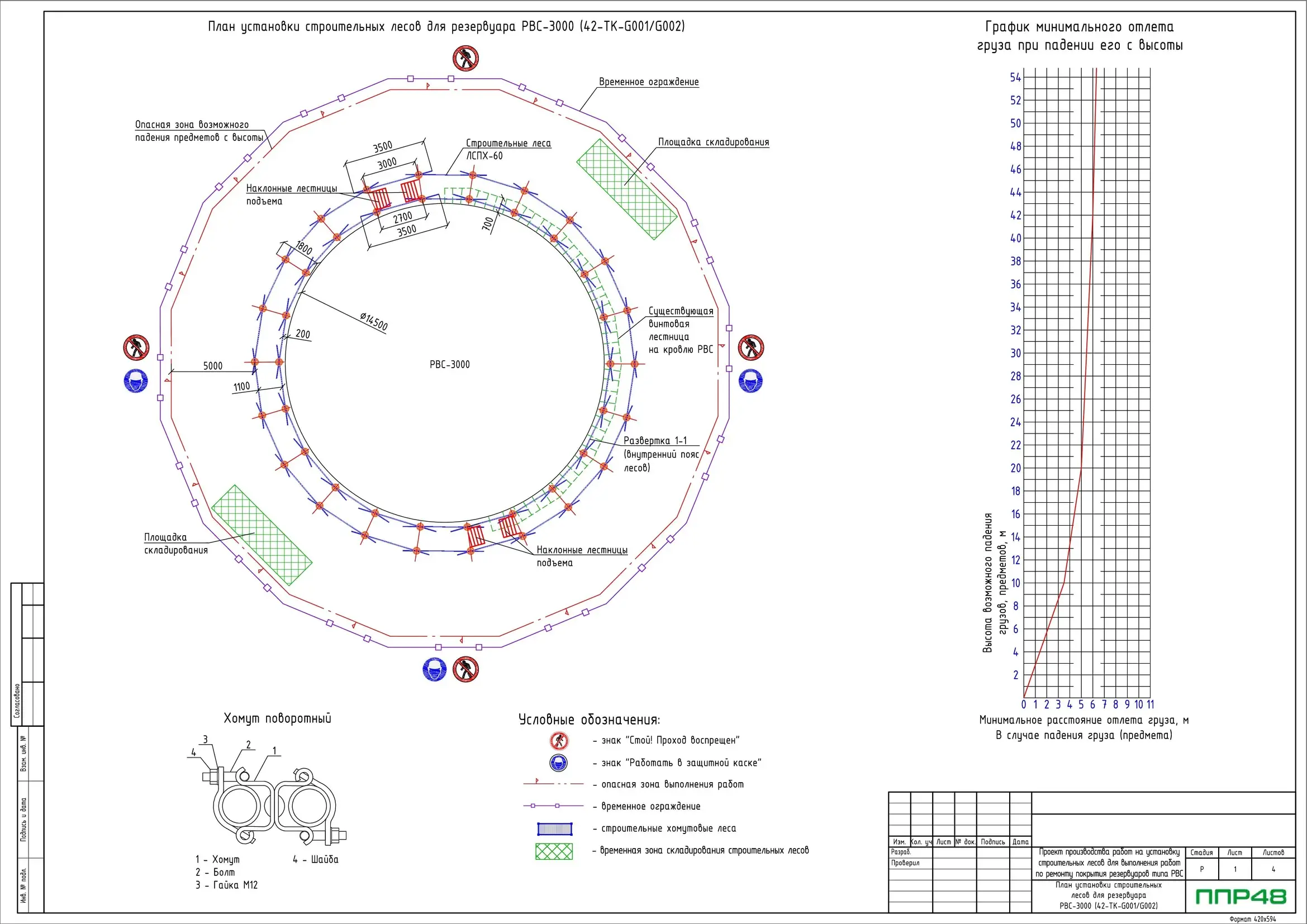
Task: Click the helmet sign left of the tank
Action: (135, 380)
